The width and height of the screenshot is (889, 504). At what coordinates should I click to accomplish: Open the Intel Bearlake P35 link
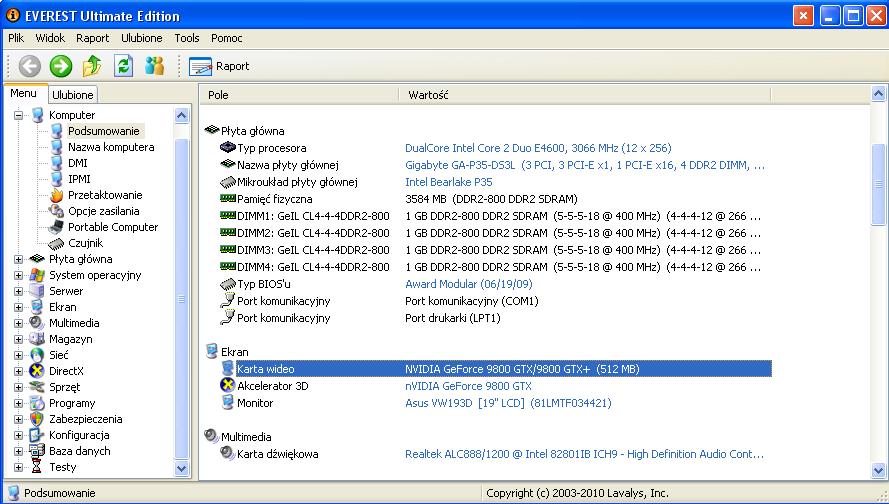tap(448, 182)
